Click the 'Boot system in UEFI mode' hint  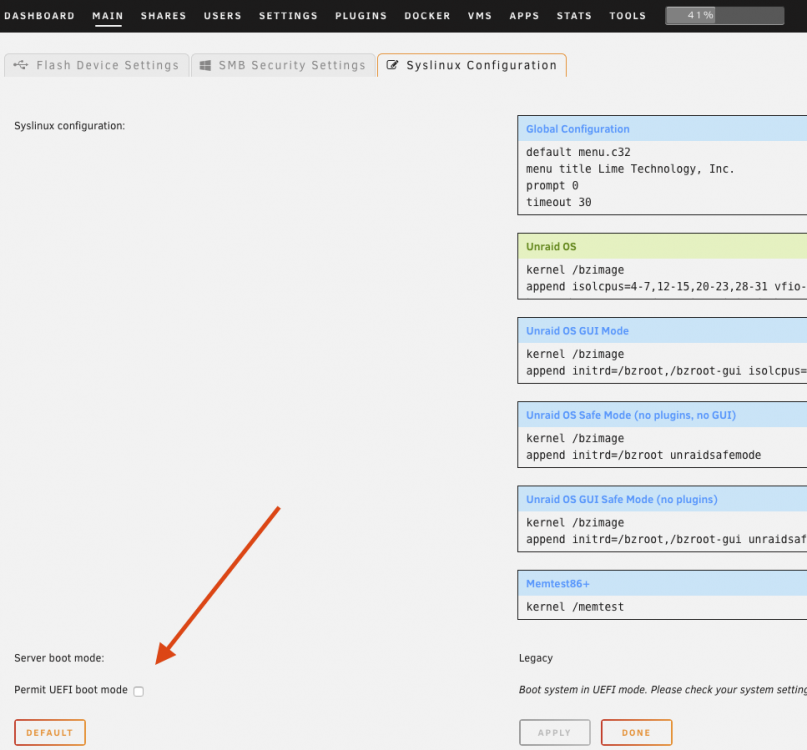[x=663, y=690]
